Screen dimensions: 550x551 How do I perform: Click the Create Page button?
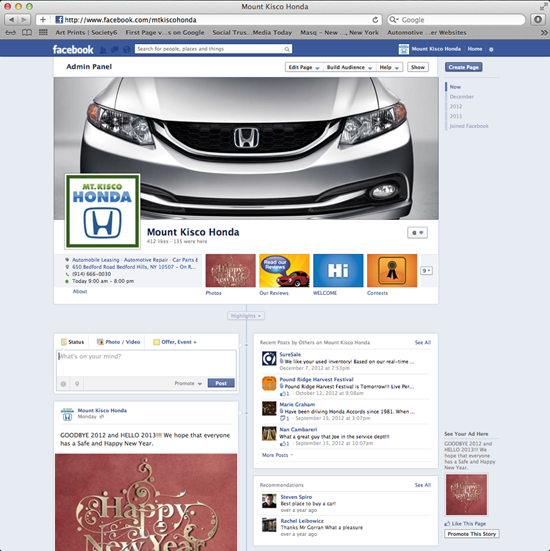point(464,67)
